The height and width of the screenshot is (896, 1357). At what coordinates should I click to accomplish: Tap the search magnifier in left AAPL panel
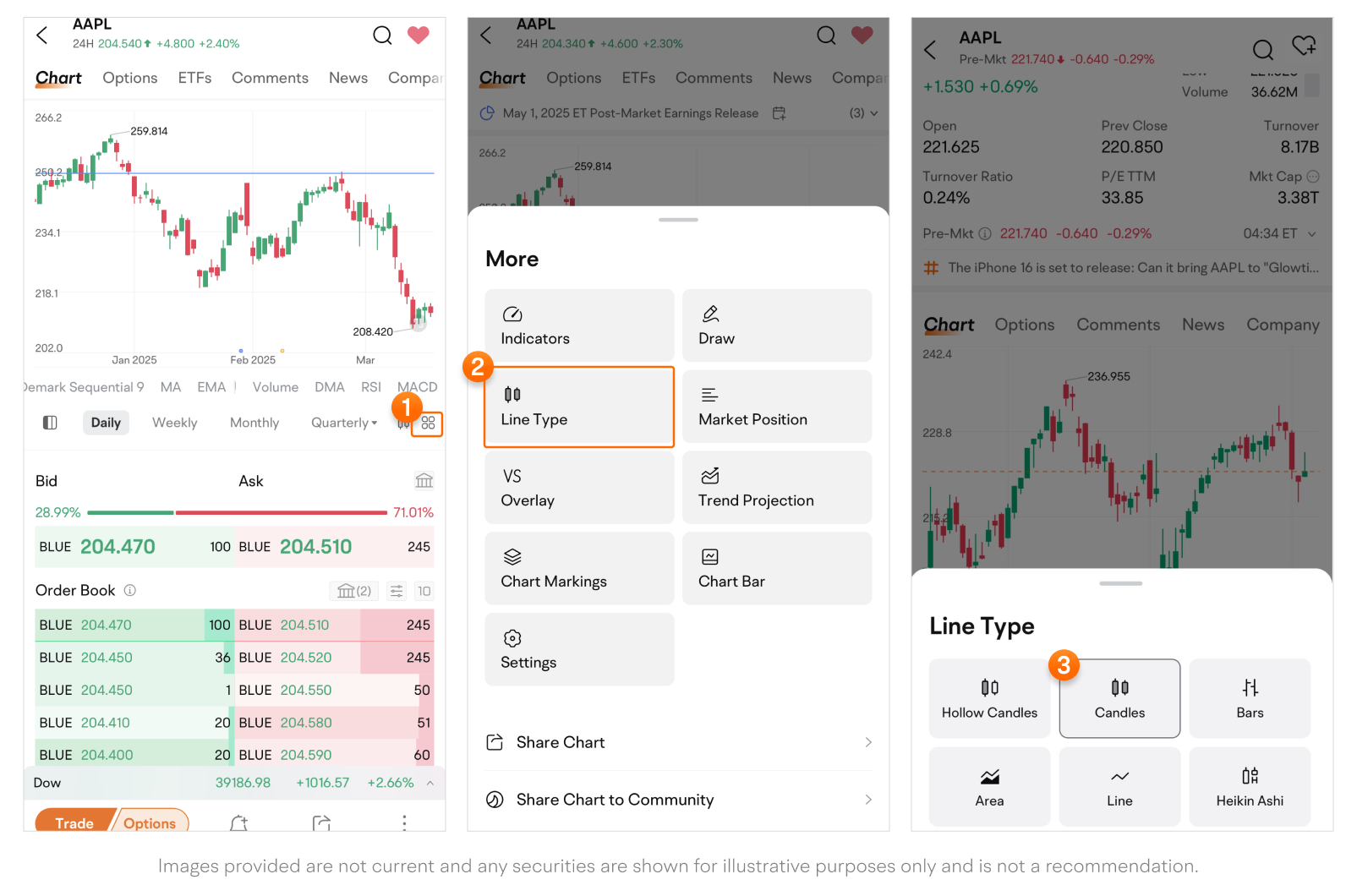tap(382, 36)
